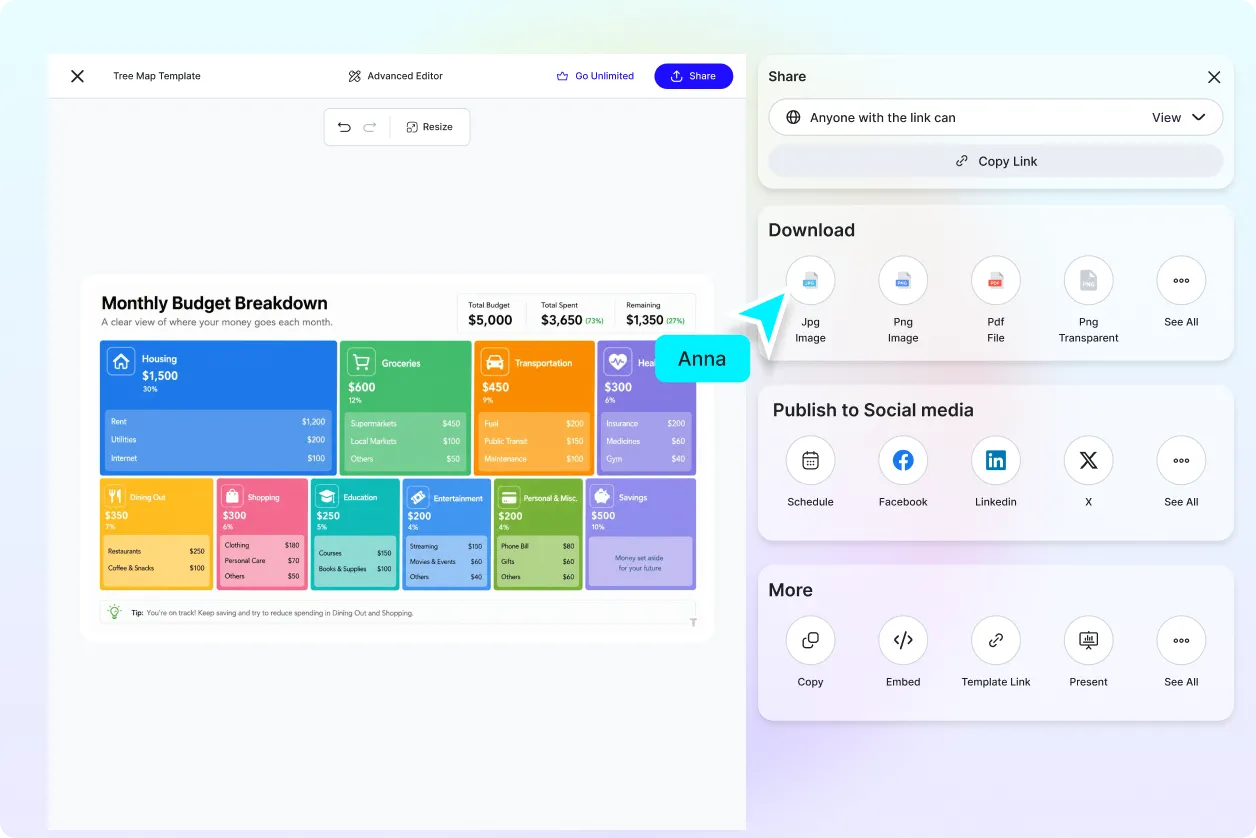Click the Rent $1,200 row
Image resolution: width=1256 pixels, height=838 pixels.
click(x=218, y=422)
